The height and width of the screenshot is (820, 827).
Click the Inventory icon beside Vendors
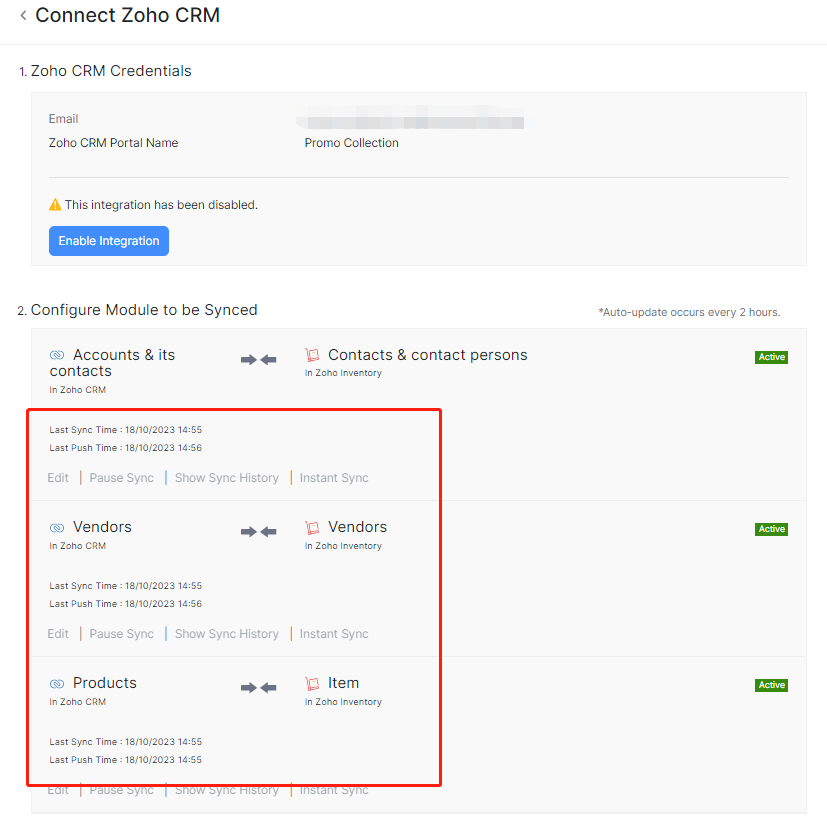tap(312, 527)
